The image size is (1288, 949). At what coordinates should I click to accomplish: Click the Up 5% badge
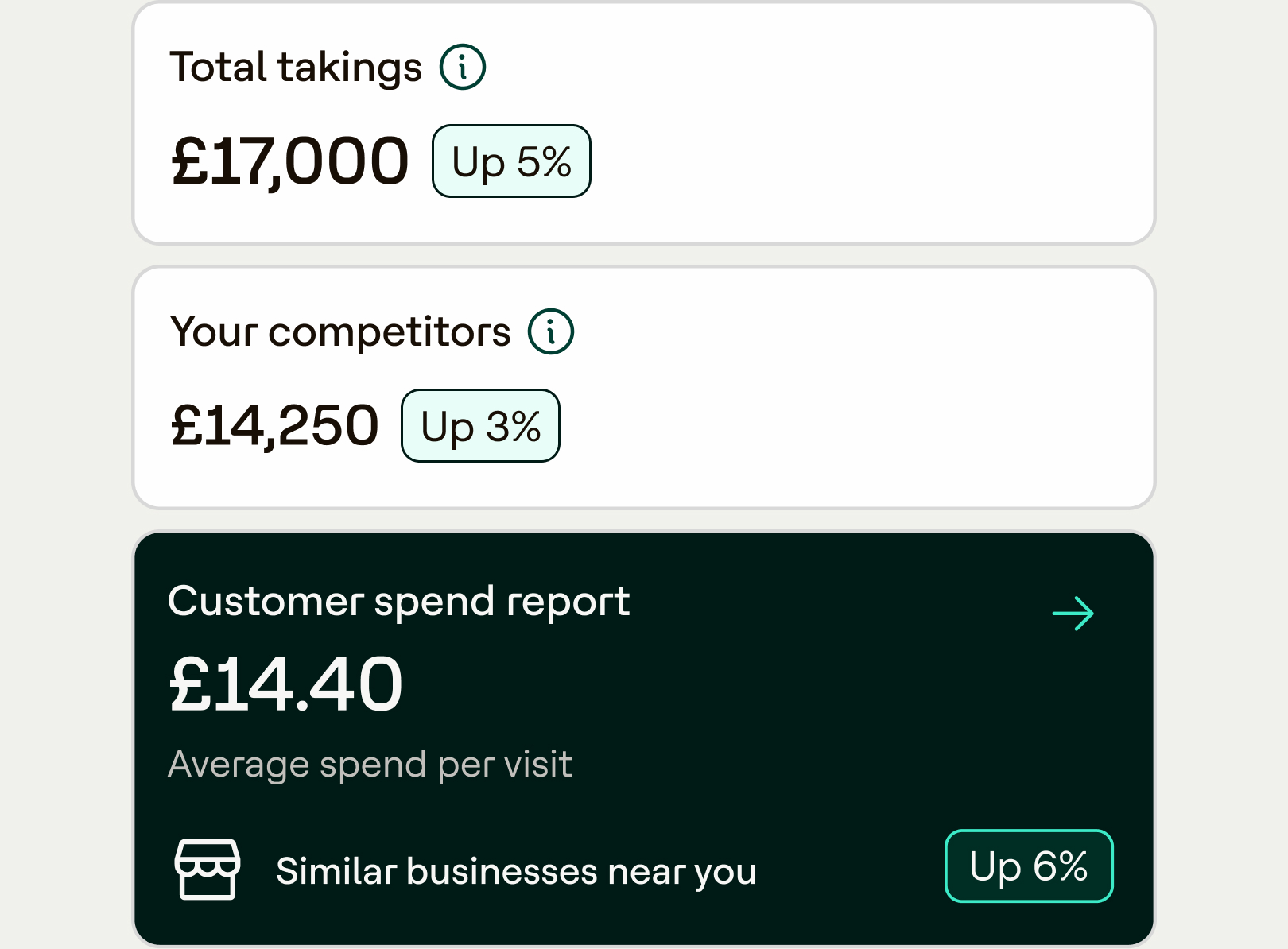pyautogui.click(x=511, y=161)
